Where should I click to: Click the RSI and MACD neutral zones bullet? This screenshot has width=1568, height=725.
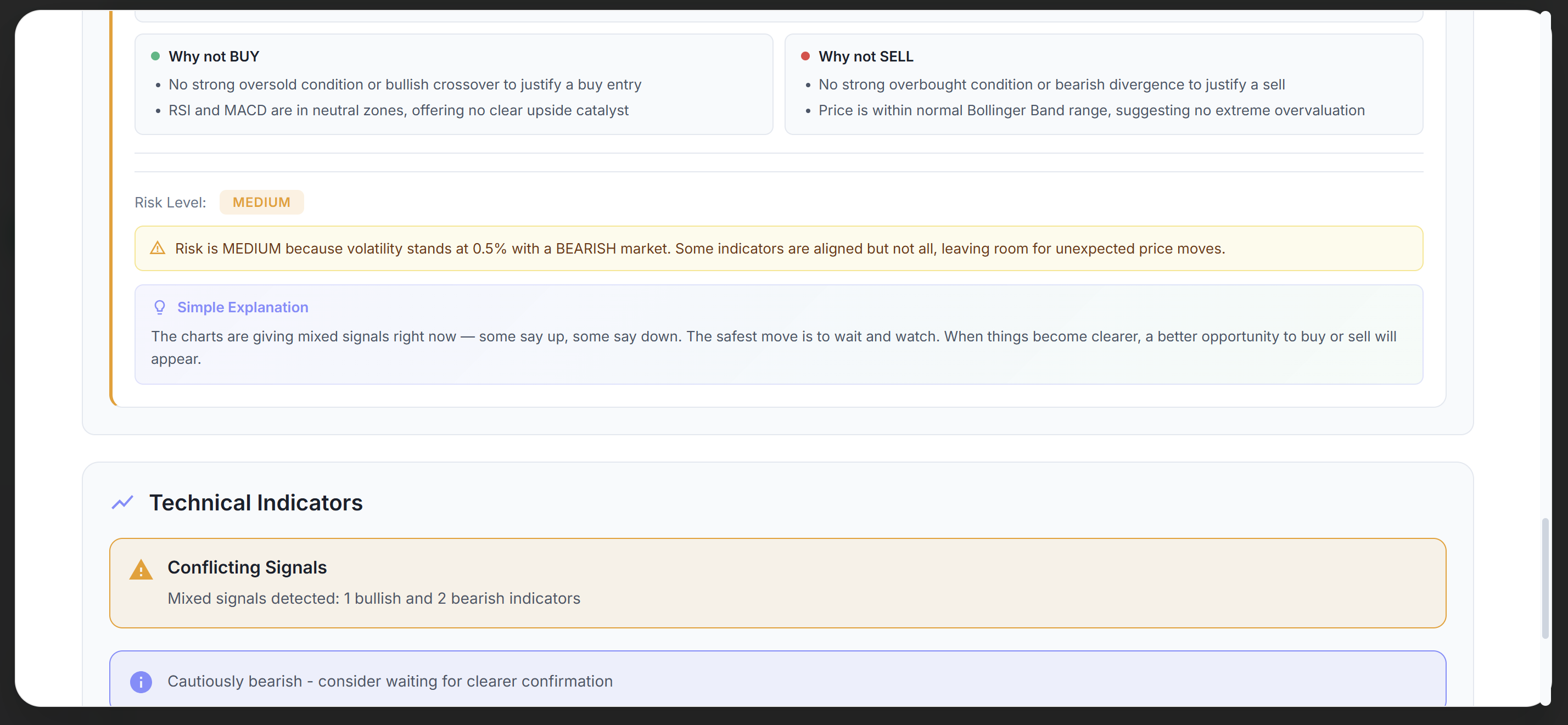click(398, 110)
